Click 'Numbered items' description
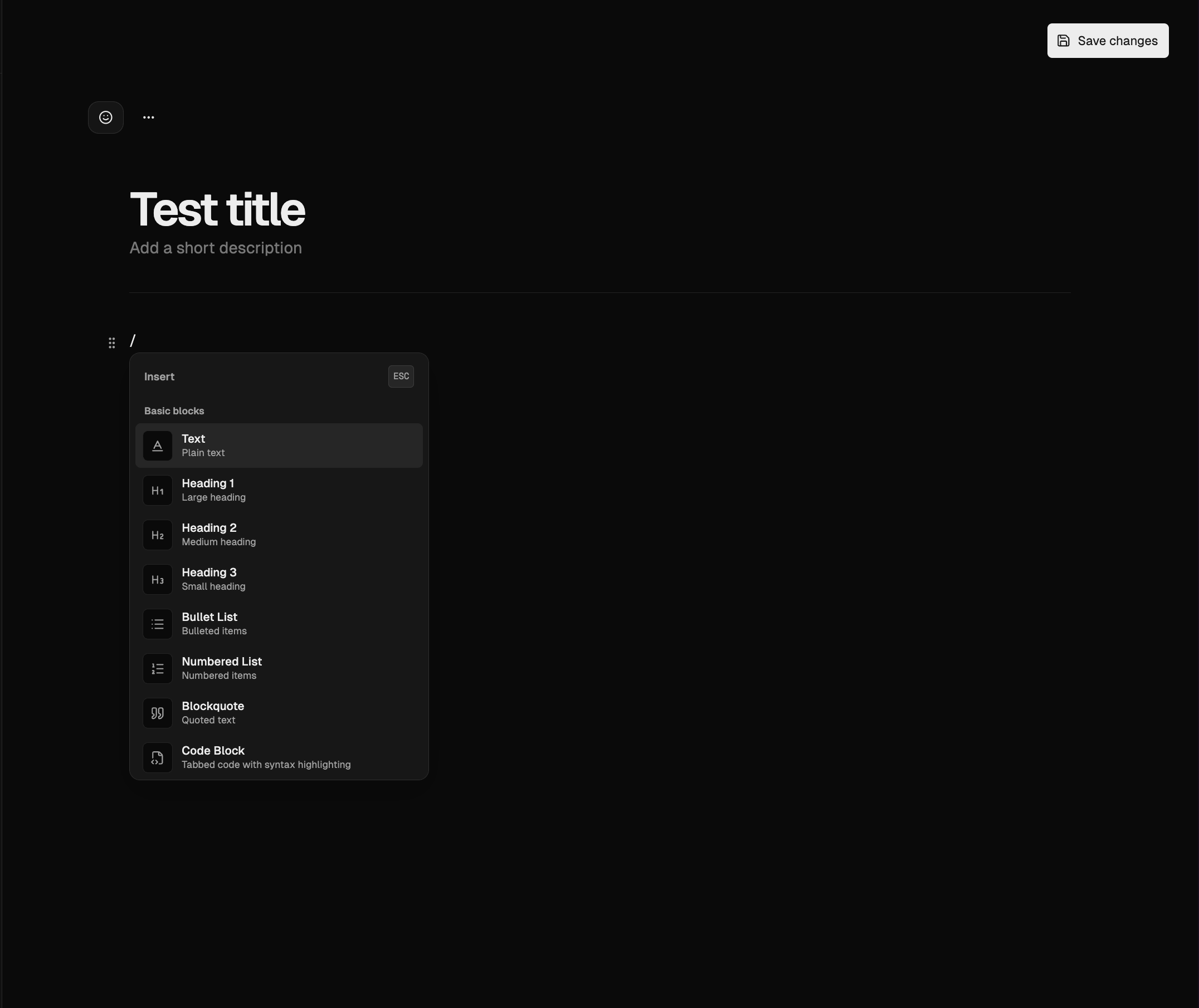1199x1008 pixels. click(x=219, y=676)
